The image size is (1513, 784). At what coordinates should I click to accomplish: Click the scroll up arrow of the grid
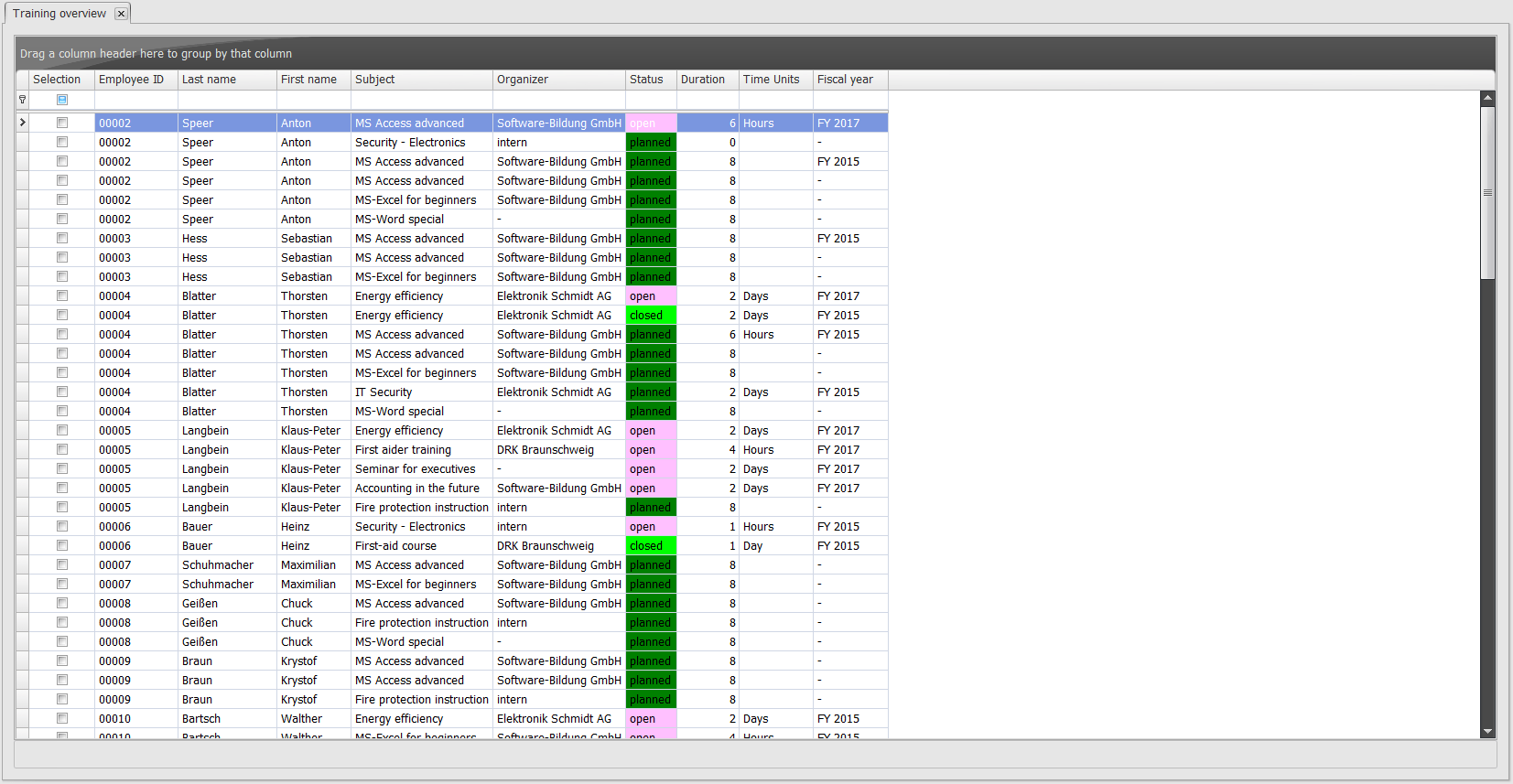tap(1487, 98)
